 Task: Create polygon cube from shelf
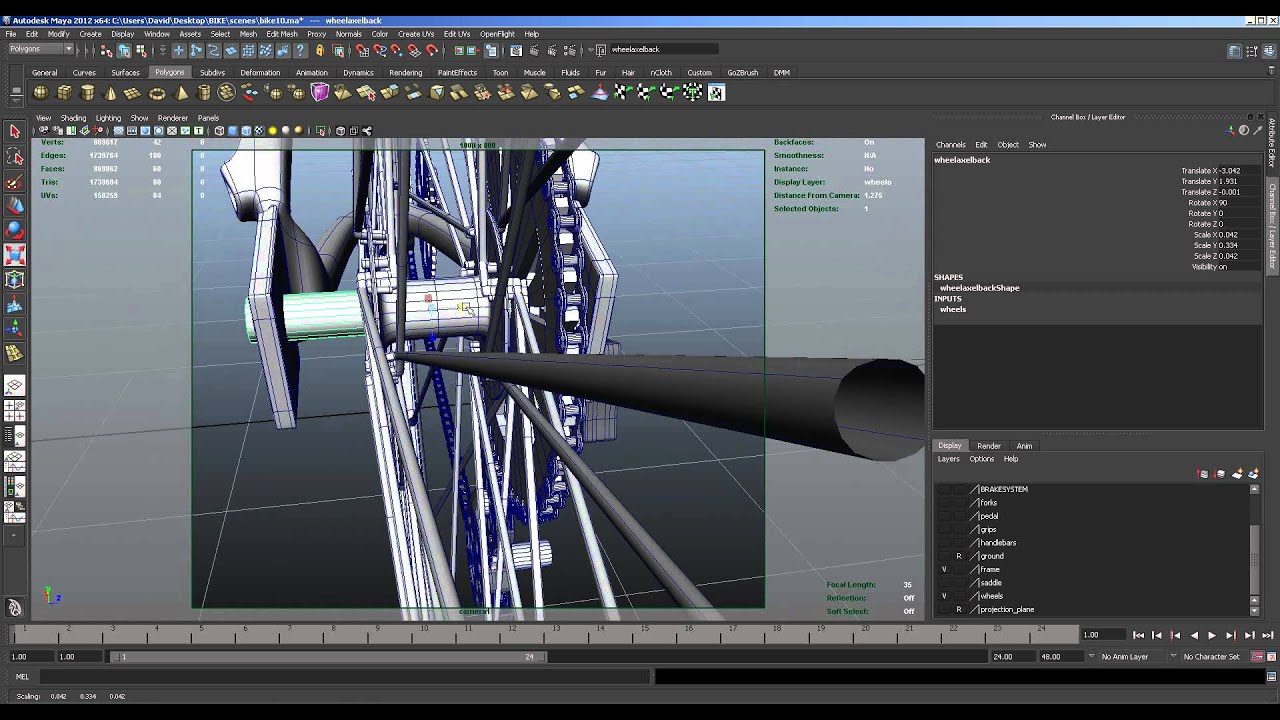point(64,93)
